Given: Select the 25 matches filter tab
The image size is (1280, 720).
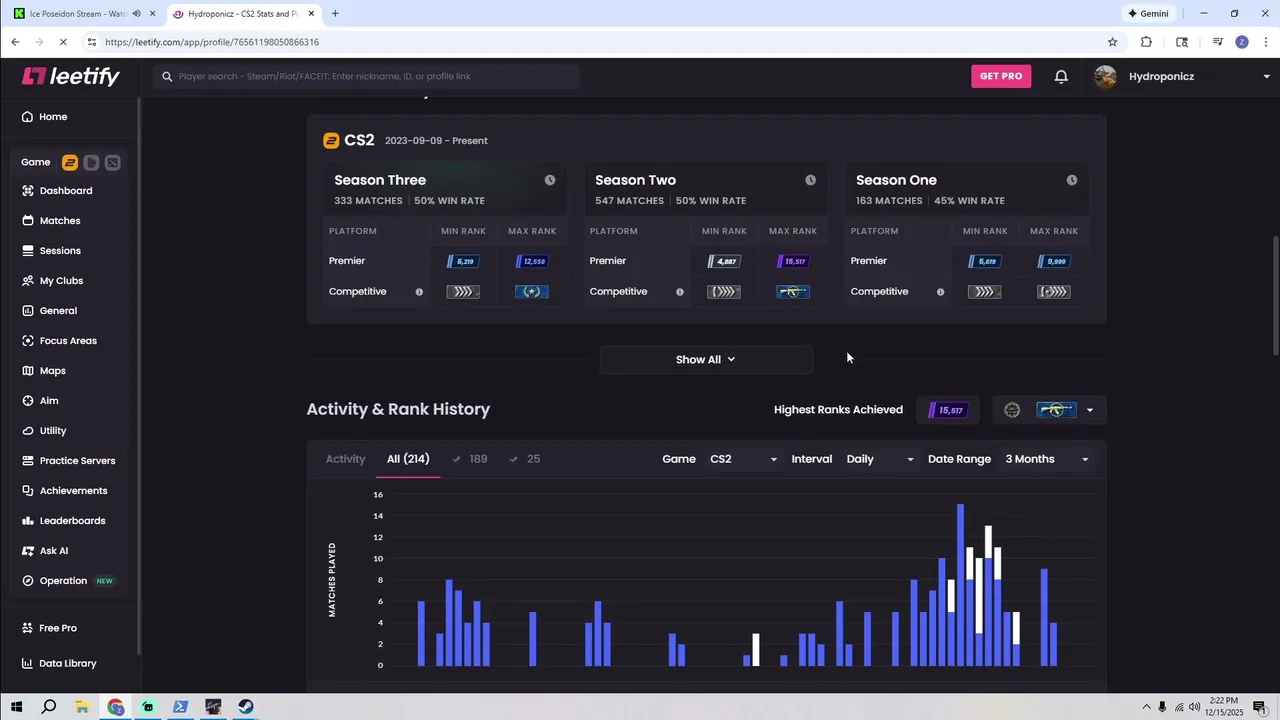Looking at the screenshot, I should click(x=525, y=459).
